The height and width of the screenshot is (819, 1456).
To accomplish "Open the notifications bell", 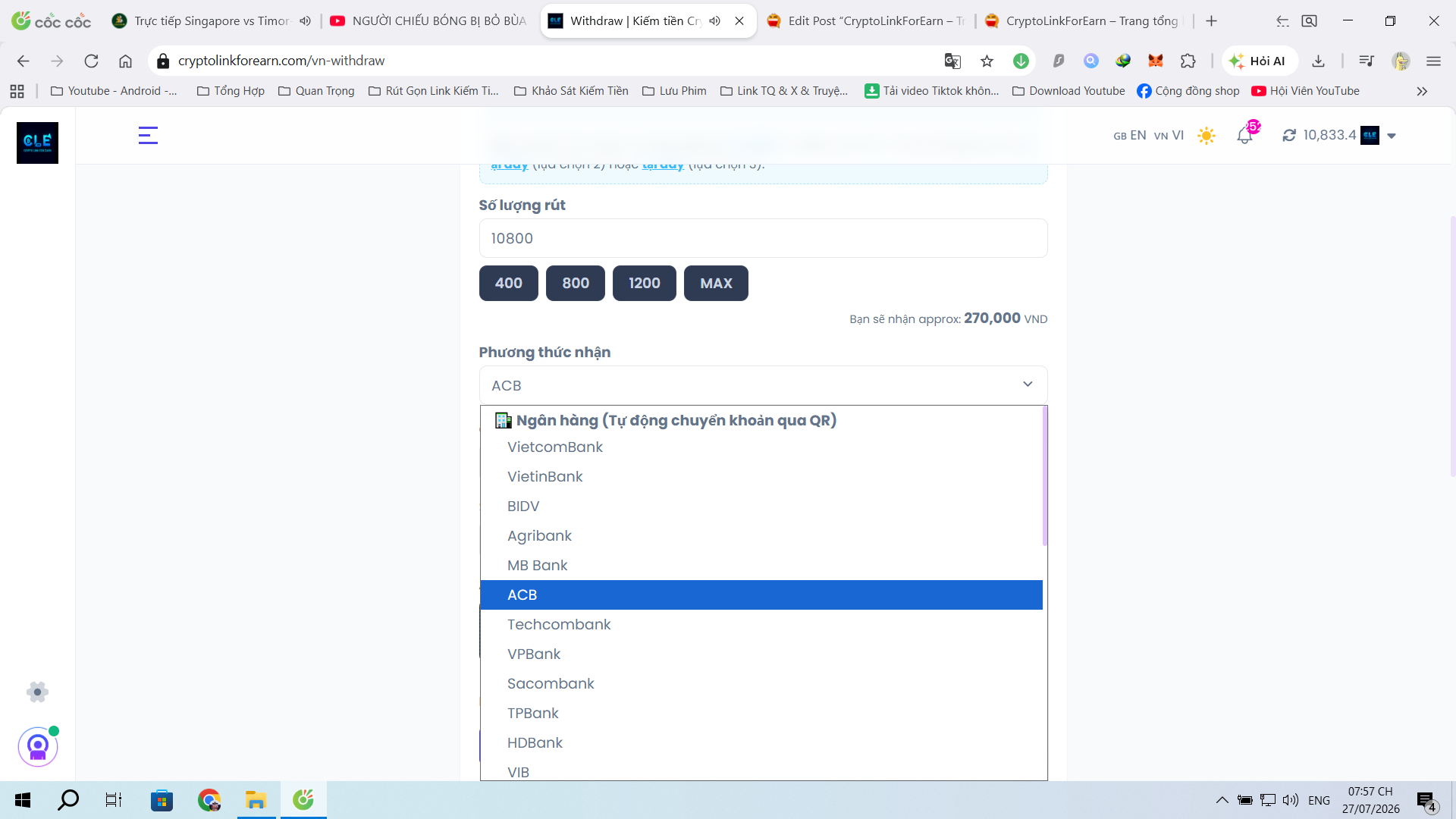I will click(1244, 136).
